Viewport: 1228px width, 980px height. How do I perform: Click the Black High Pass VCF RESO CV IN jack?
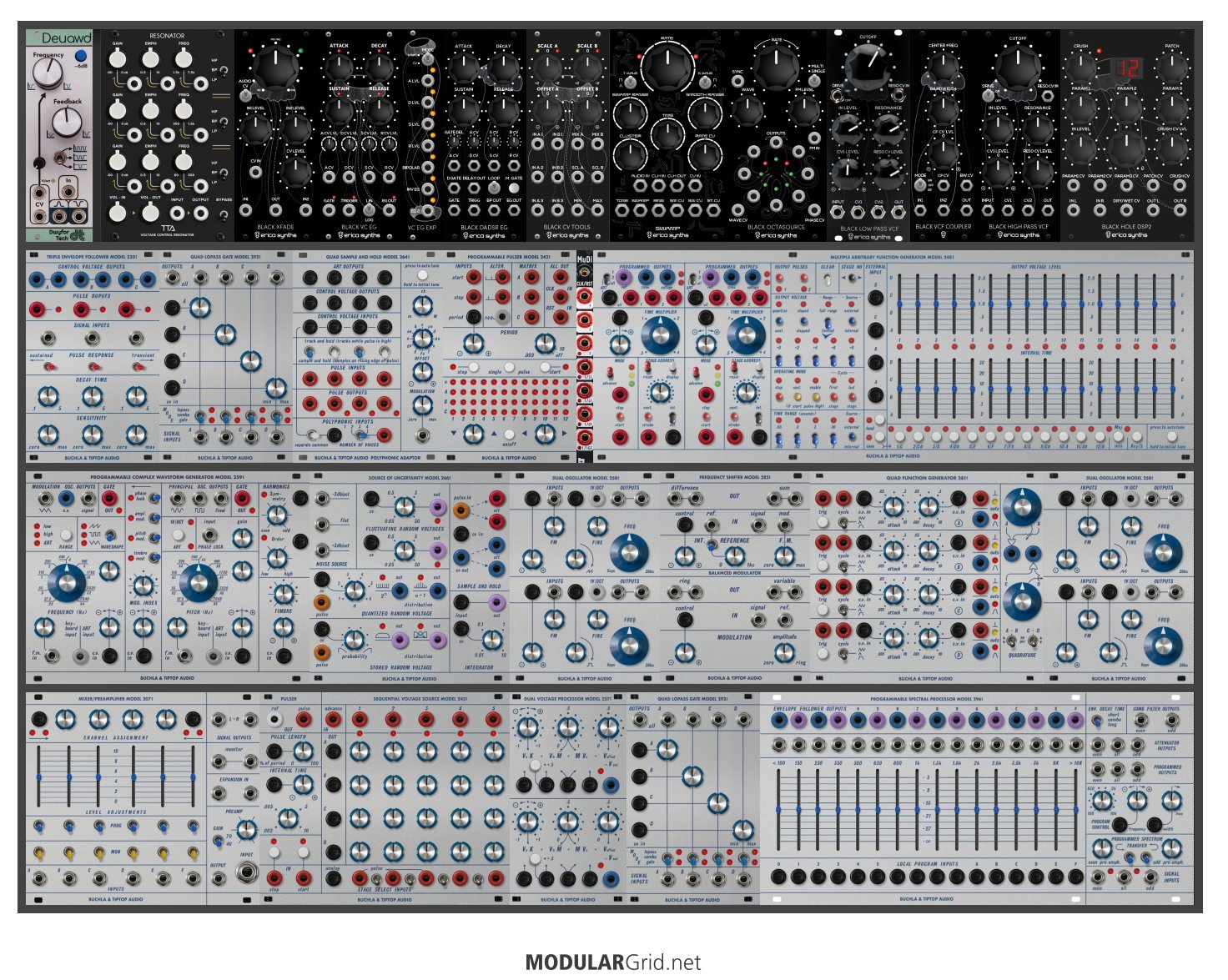1048,95
